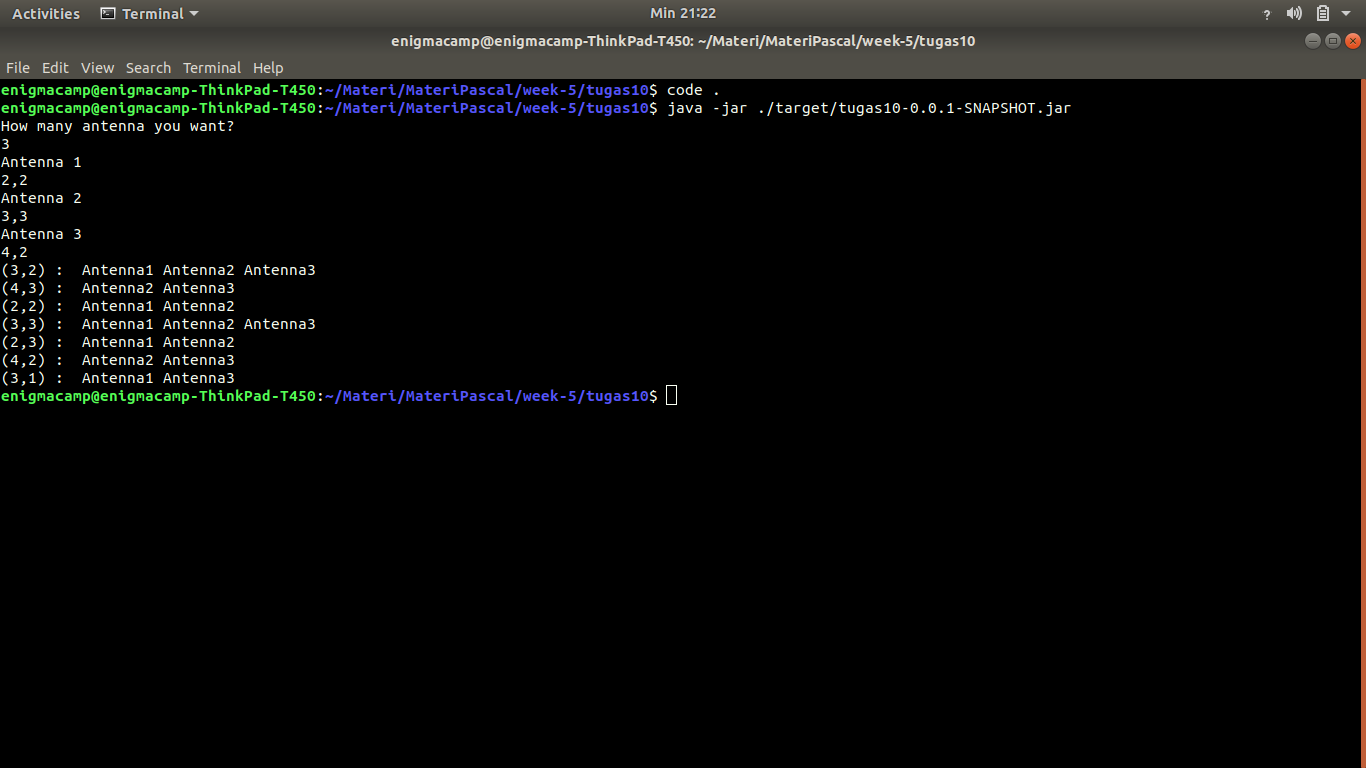
Task: Click the 'java -jar' command line text
Action: click(x=869, y=108)
